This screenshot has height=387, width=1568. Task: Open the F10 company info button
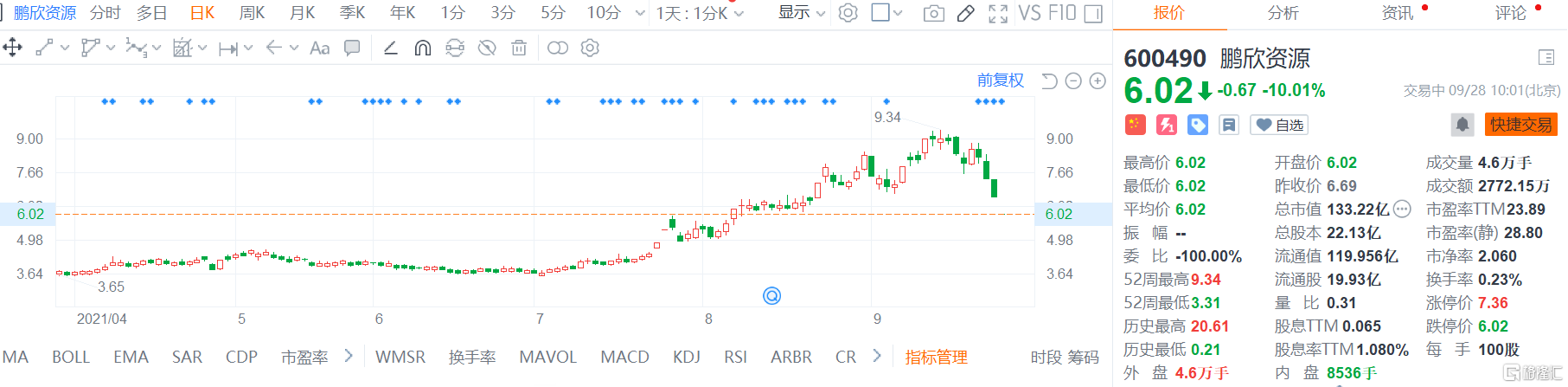1061,13
